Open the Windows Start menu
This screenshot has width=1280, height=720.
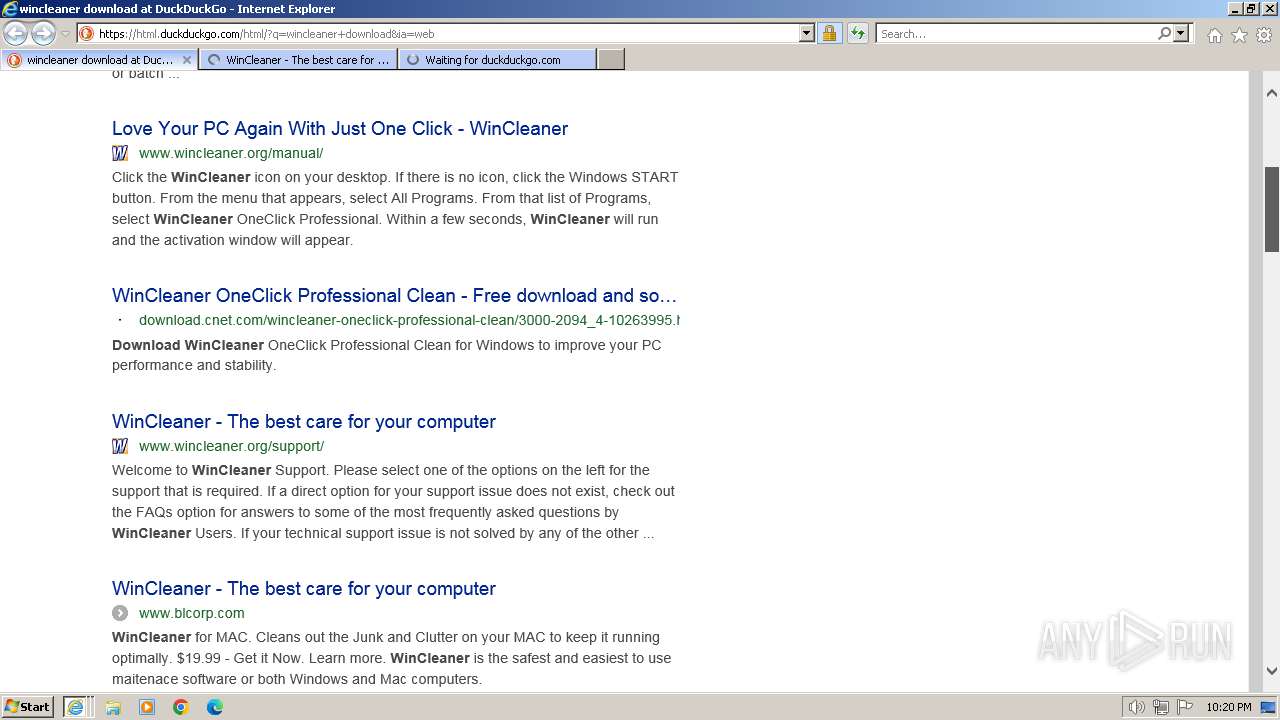pos(28,706)
